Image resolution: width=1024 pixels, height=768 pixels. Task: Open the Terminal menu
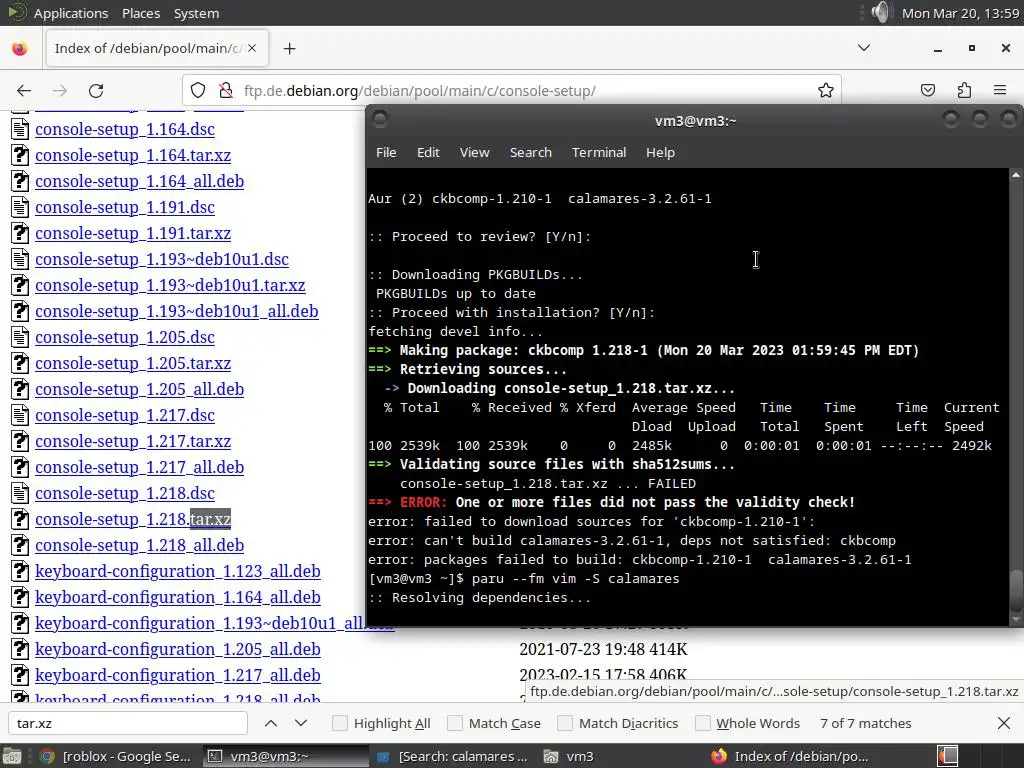(x=599, y=152)
